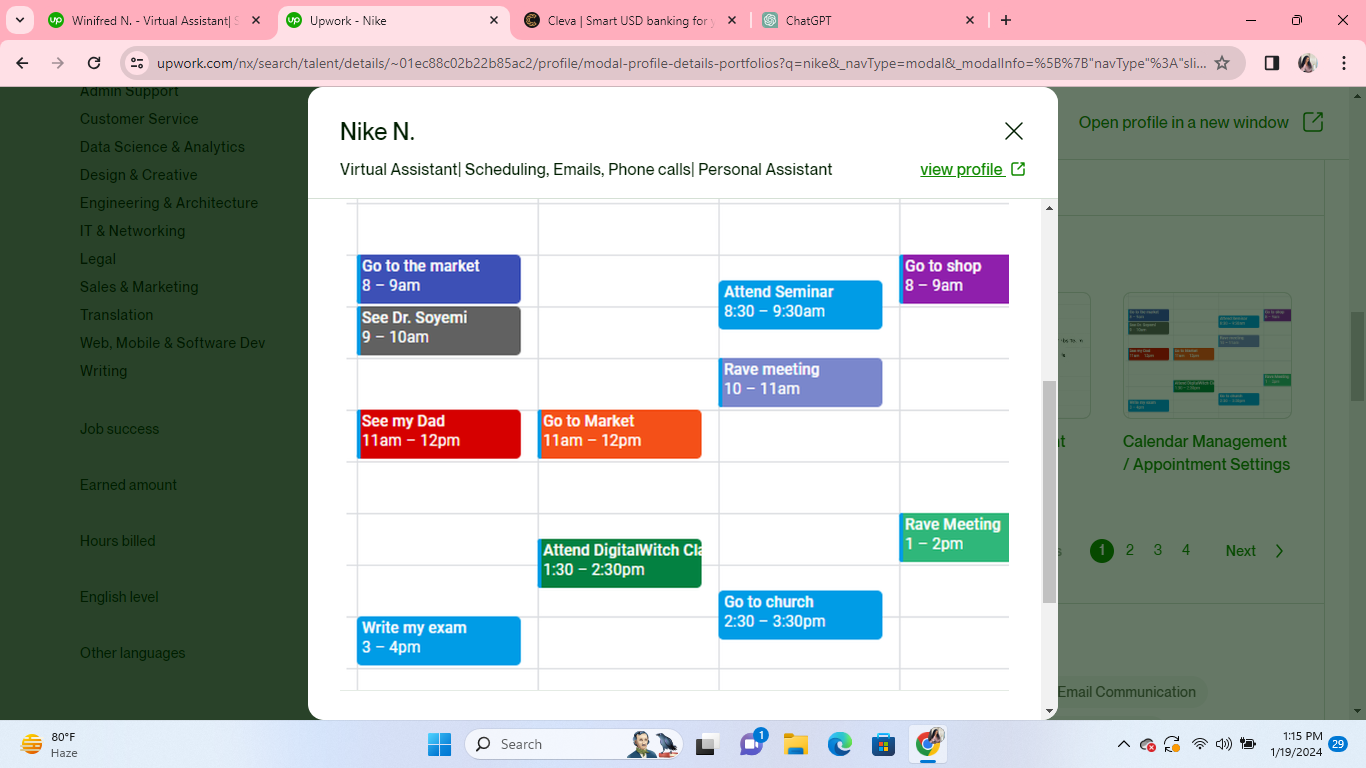Show hidden system tray icons
1366x768 pixels.
(x=1123, y=744)
